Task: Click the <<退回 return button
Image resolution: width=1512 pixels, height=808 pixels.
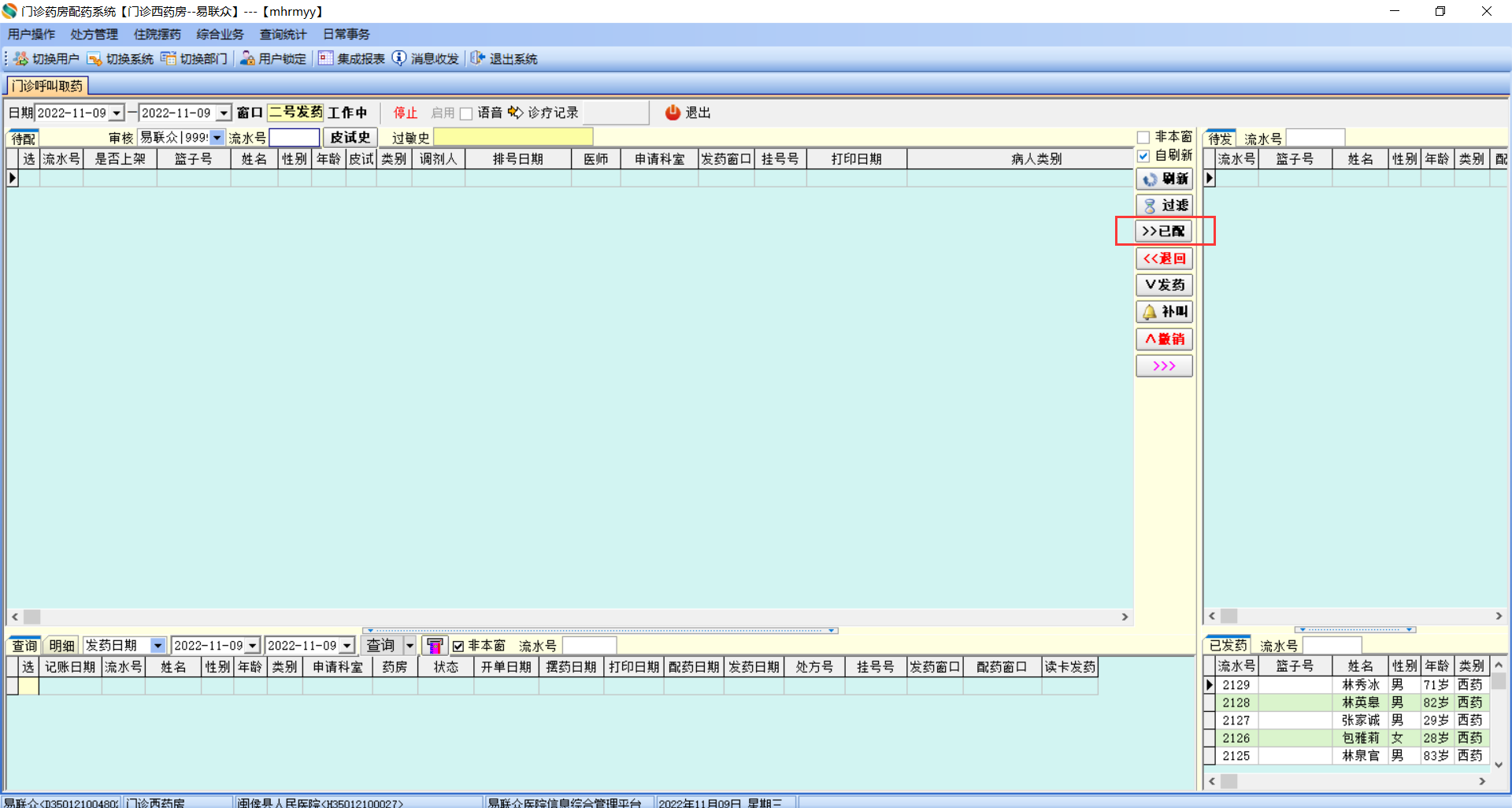Action: click(x=1165, y=258)
